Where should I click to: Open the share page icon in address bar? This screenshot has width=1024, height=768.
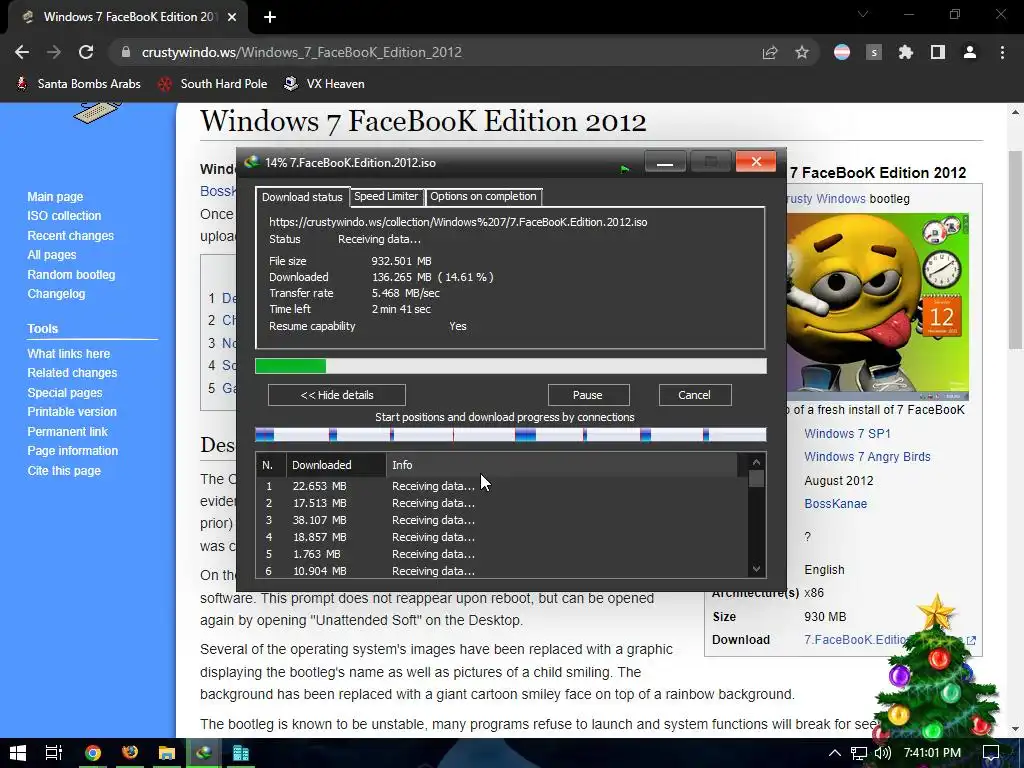point(770,52)
